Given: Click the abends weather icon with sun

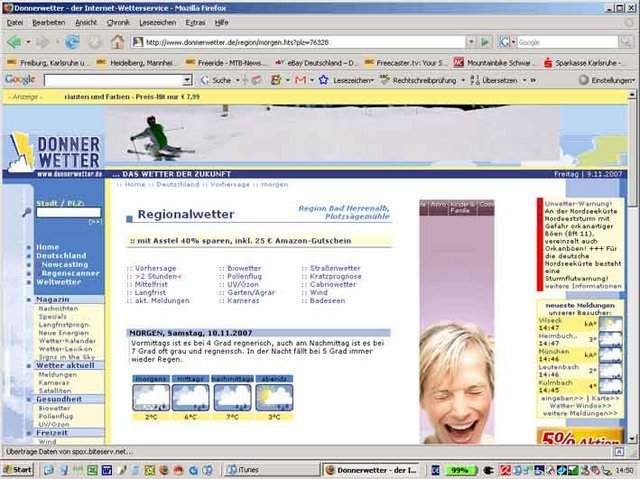Looking at the screenshot, I should click(x=274, y=397).
